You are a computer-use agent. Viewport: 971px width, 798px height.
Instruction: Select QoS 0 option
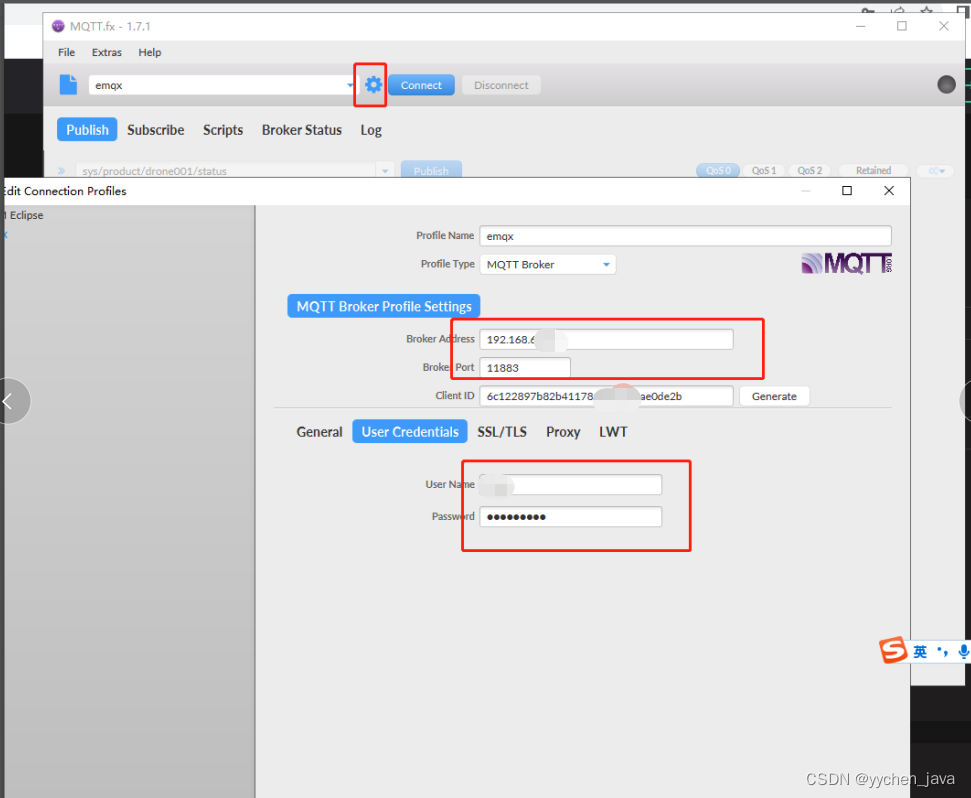(718, 170)
